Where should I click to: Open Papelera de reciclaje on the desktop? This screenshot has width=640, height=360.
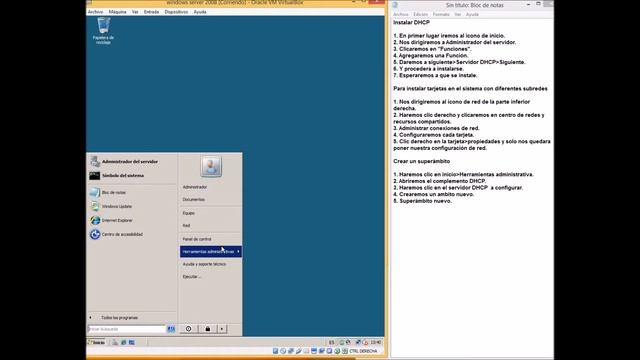click(103, 31)
